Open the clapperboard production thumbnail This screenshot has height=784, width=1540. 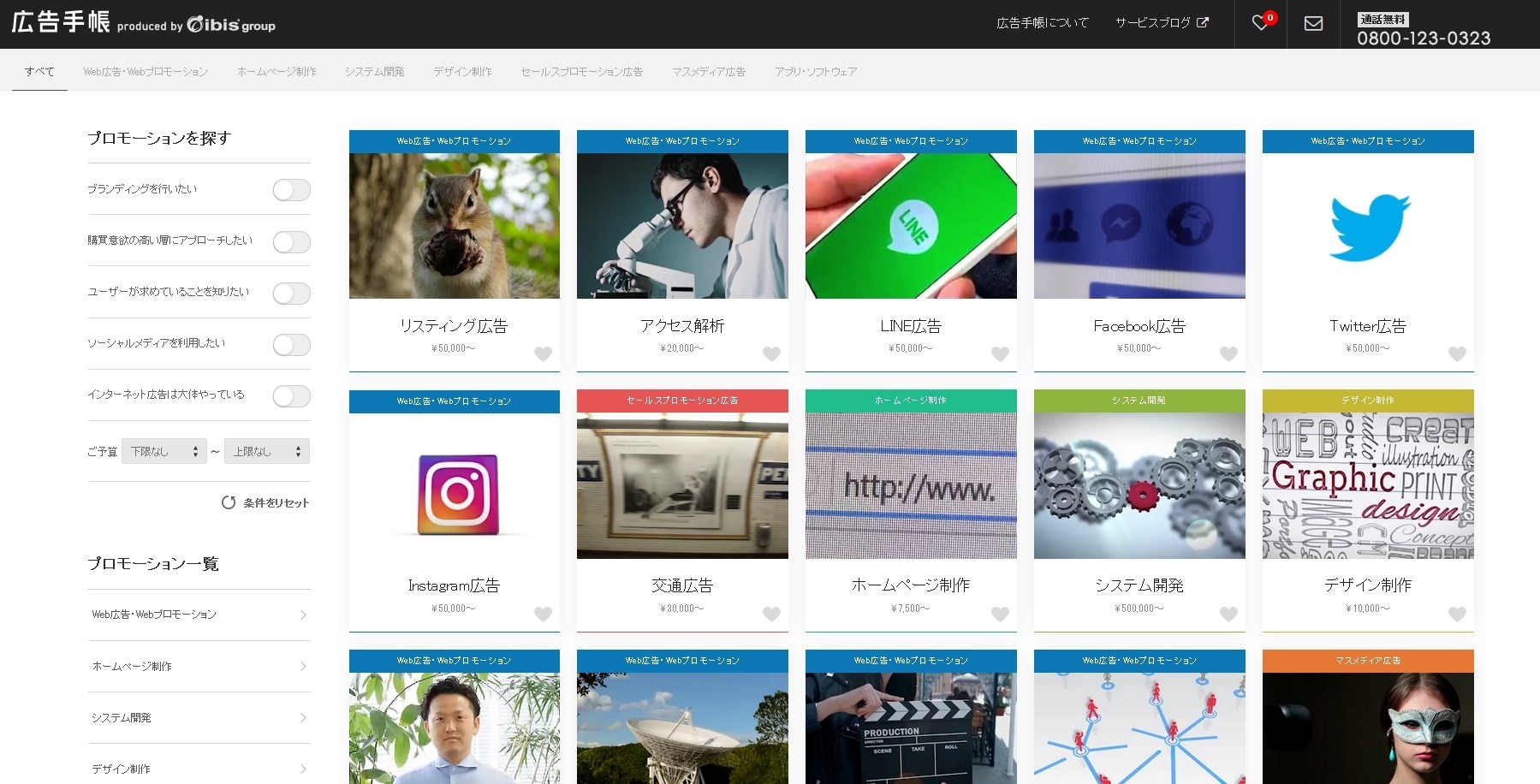911,728
